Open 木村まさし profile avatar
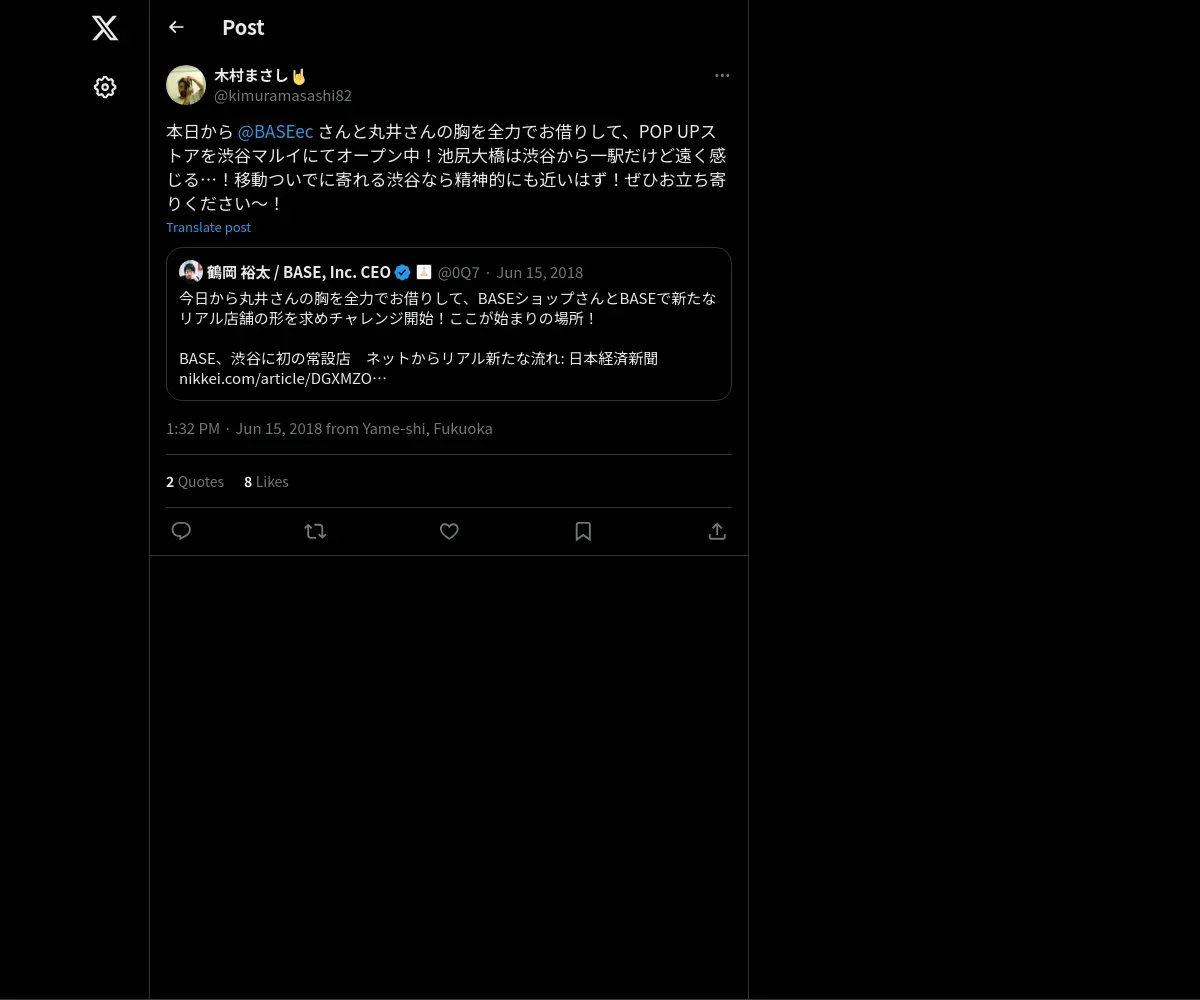The image size is (1200, 1000). (186, 85)
